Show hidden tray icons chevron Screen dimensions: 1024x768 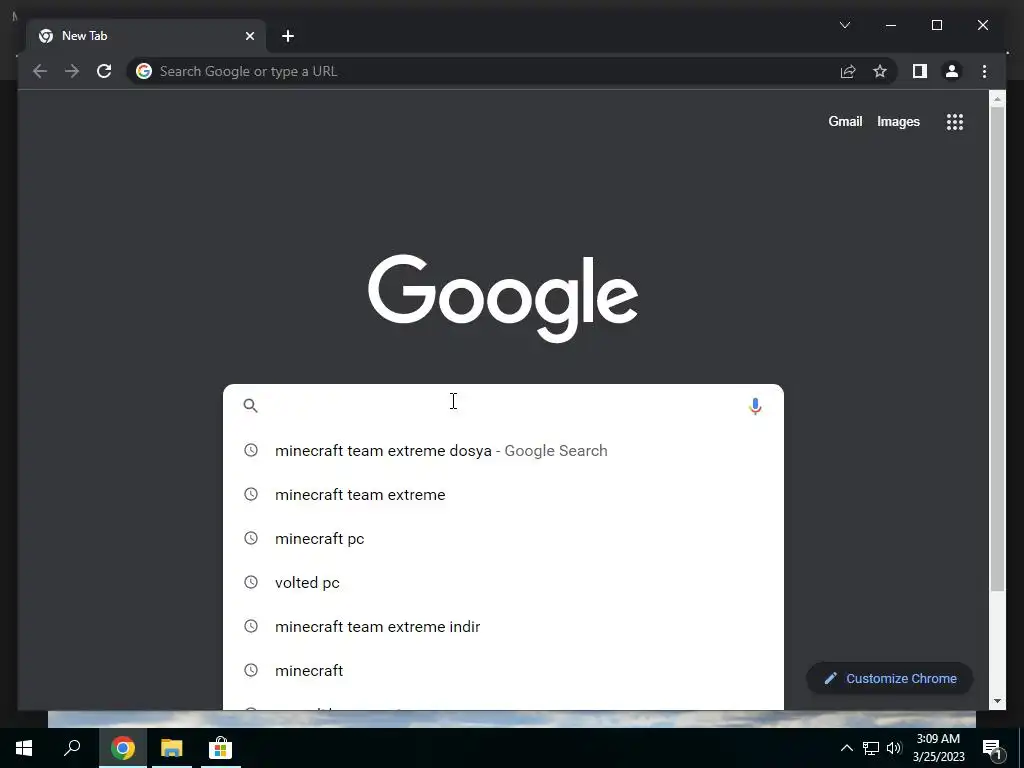(x=846, y=748)
